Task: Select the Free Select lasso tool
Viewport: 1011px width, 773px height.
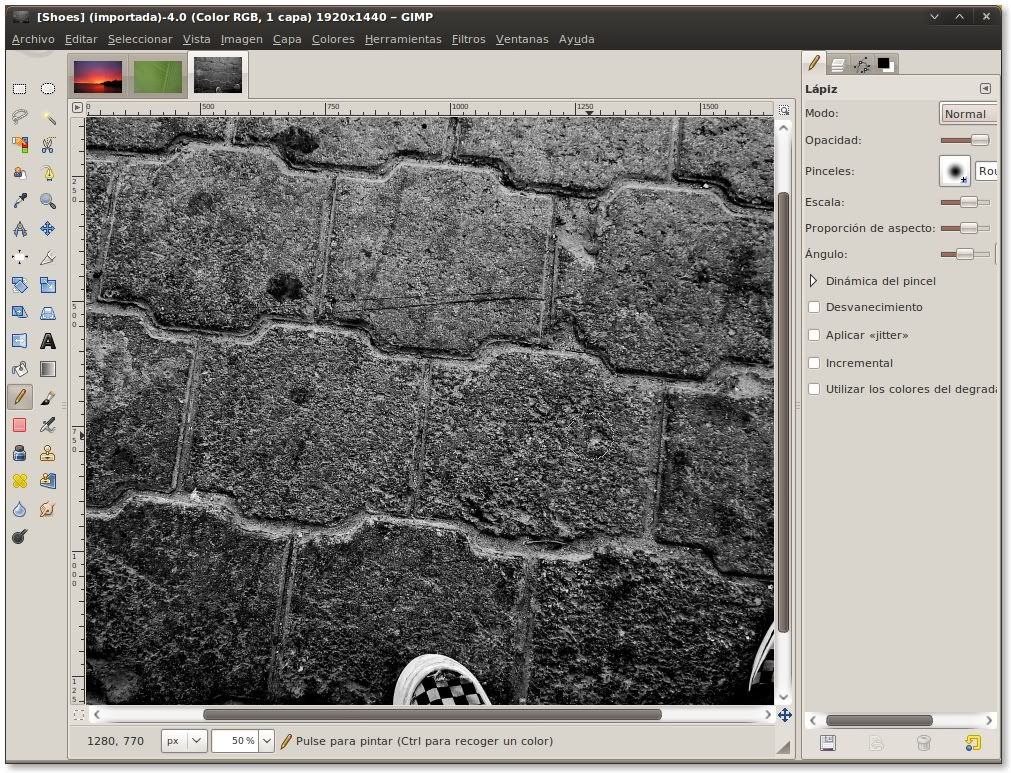Action: 19,117
